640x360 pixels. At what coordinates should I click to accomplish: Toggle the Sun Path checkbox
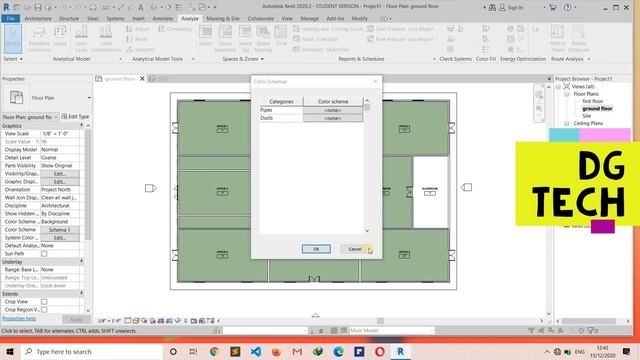pyautogui.click(x=44, y=254)
